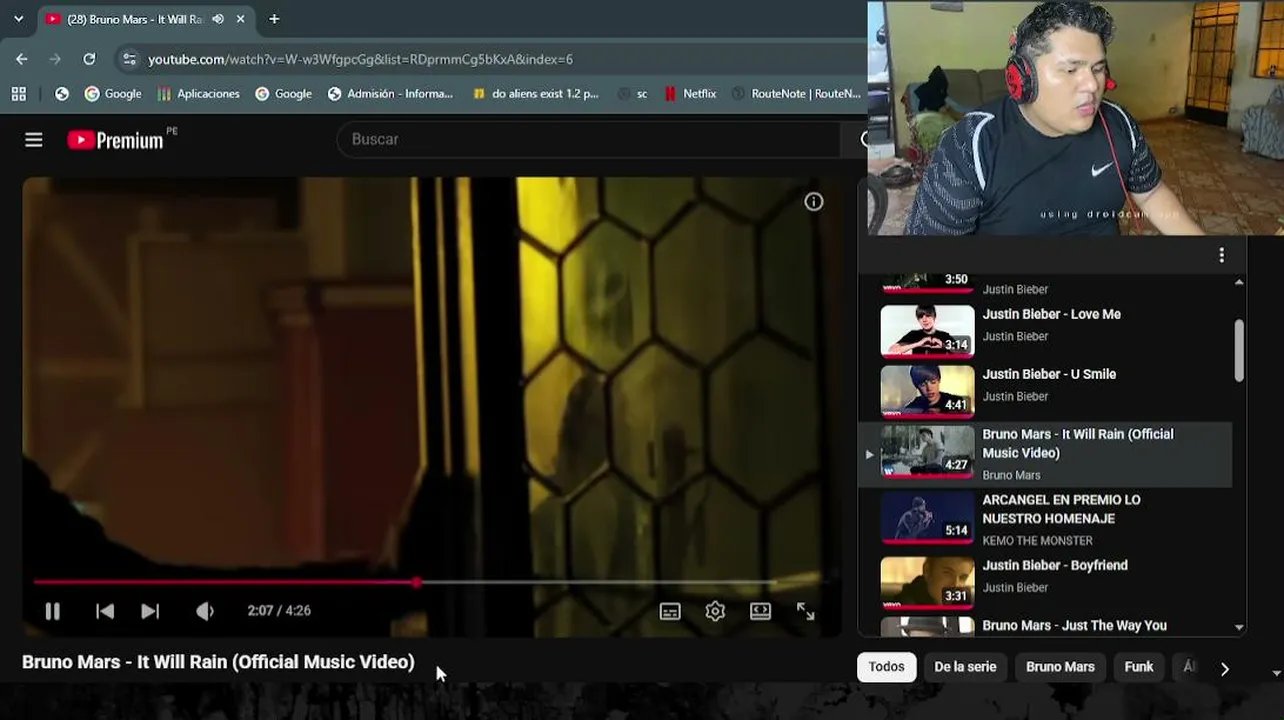This screenshot has width=1284, height=720.
Task: Select ARCANGEL EN PREMIO LO NUESTRO HOMENAJE title
Action: (x=1061, y=509)
